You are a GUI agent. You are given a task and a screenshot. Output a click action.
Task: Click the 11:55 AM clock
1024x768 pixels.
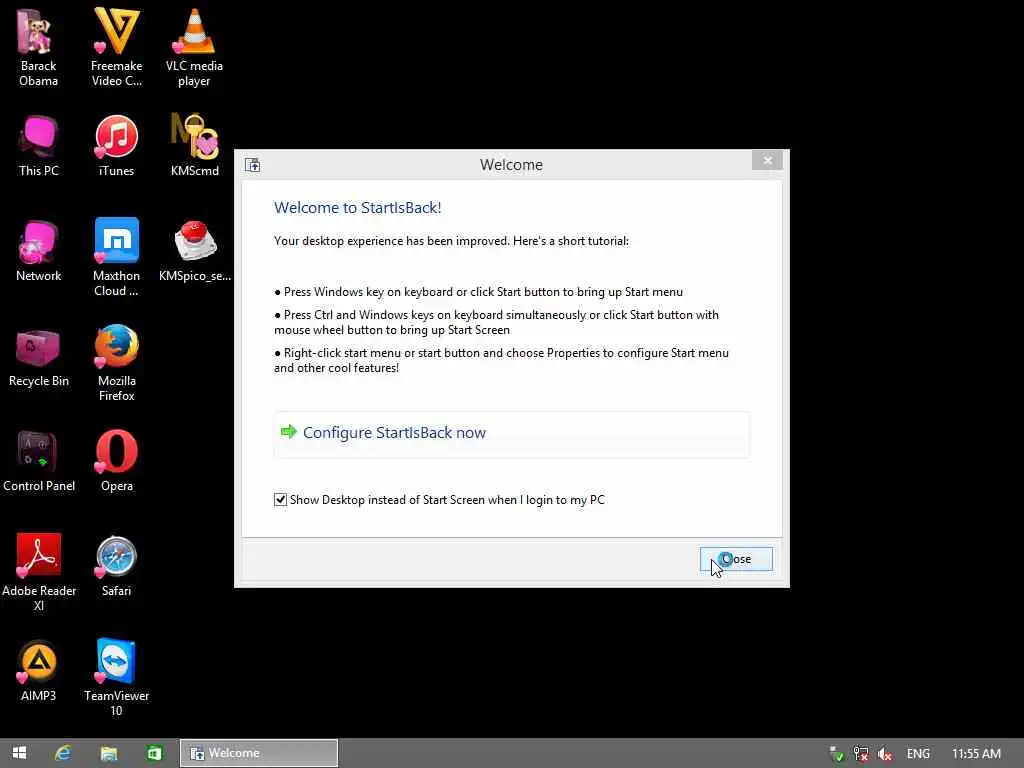pos(976,754)
